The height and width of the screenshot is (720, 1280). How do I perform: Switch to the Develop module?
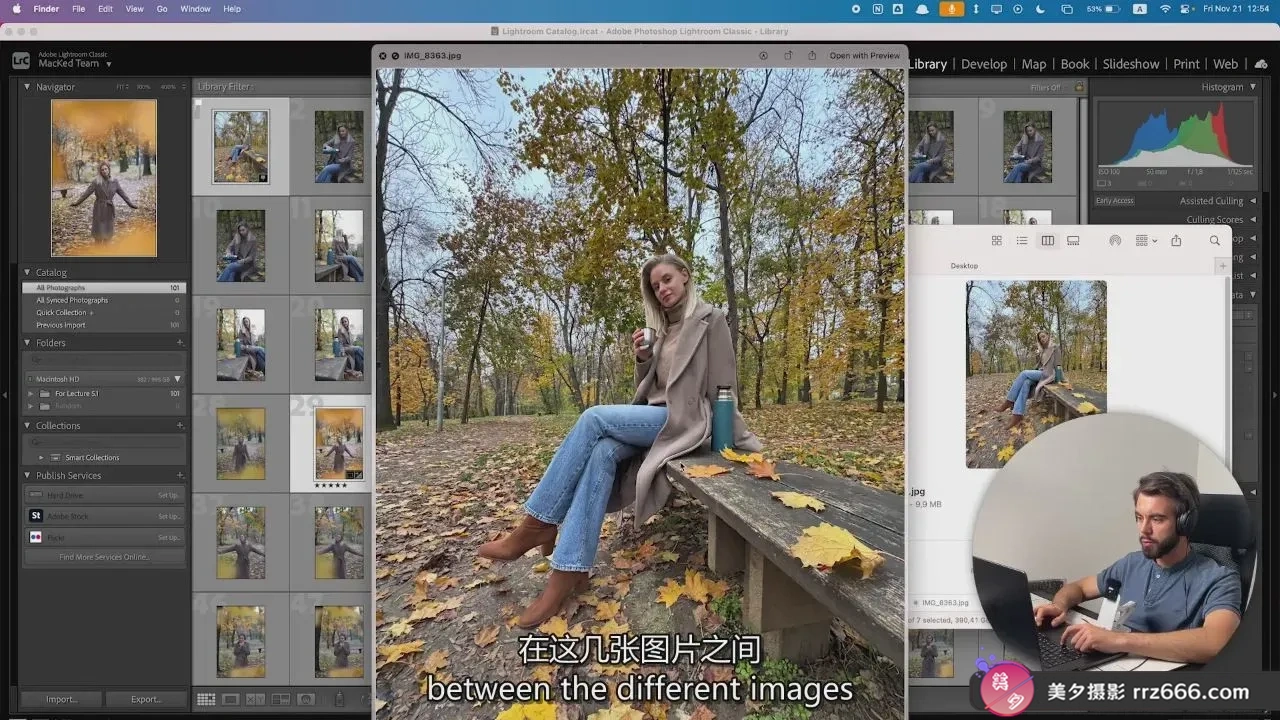tap(984, 64)
